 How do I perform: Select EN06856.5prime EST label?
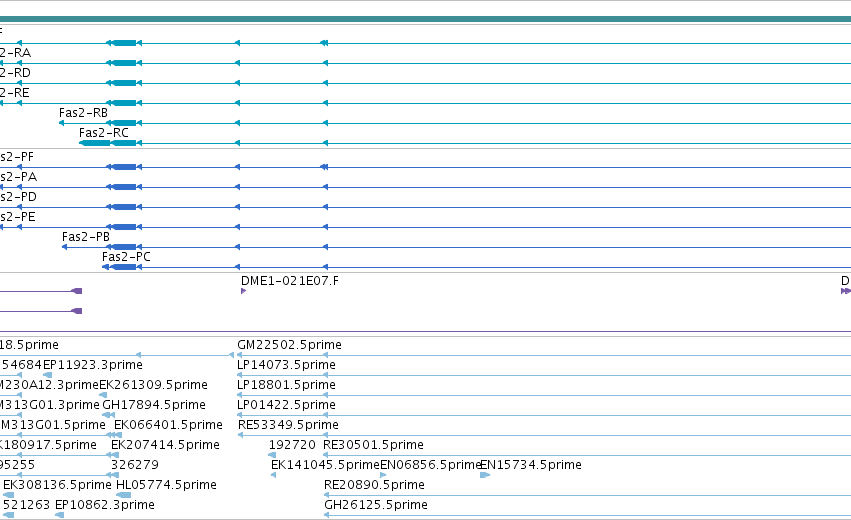(x=431, y=465)
